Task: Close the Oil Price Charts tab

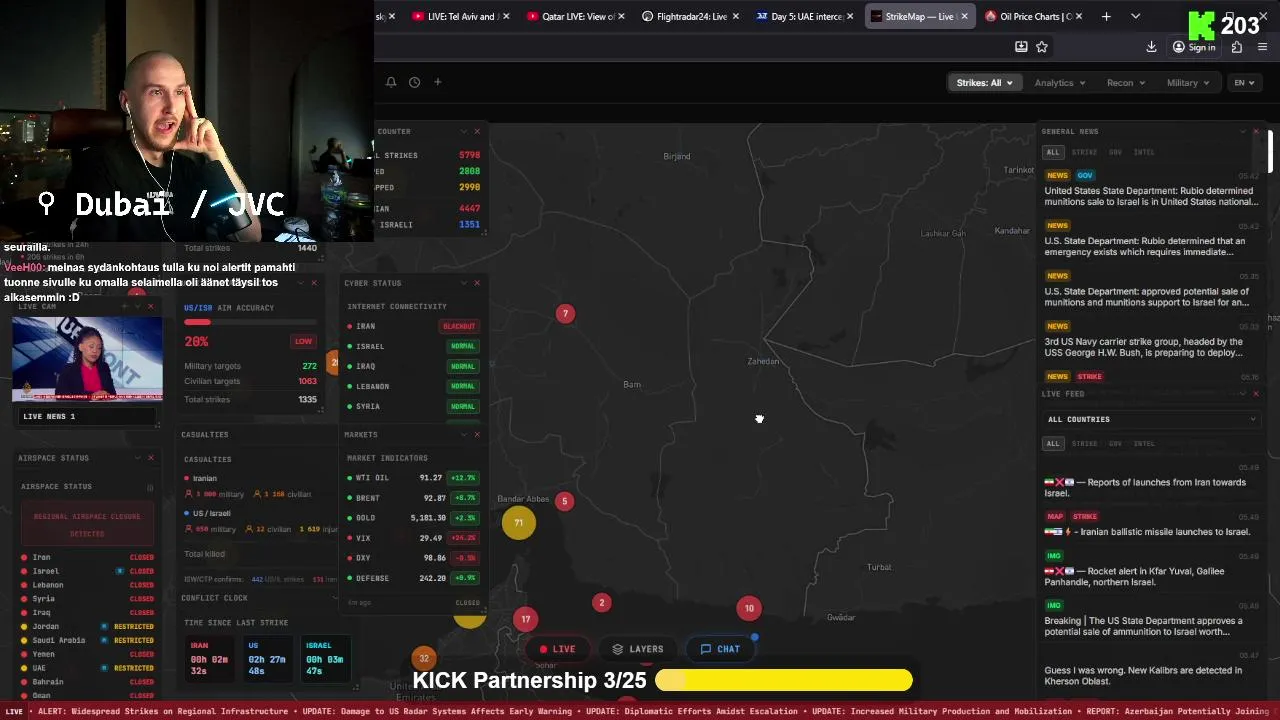Action: click(1078, 16)
